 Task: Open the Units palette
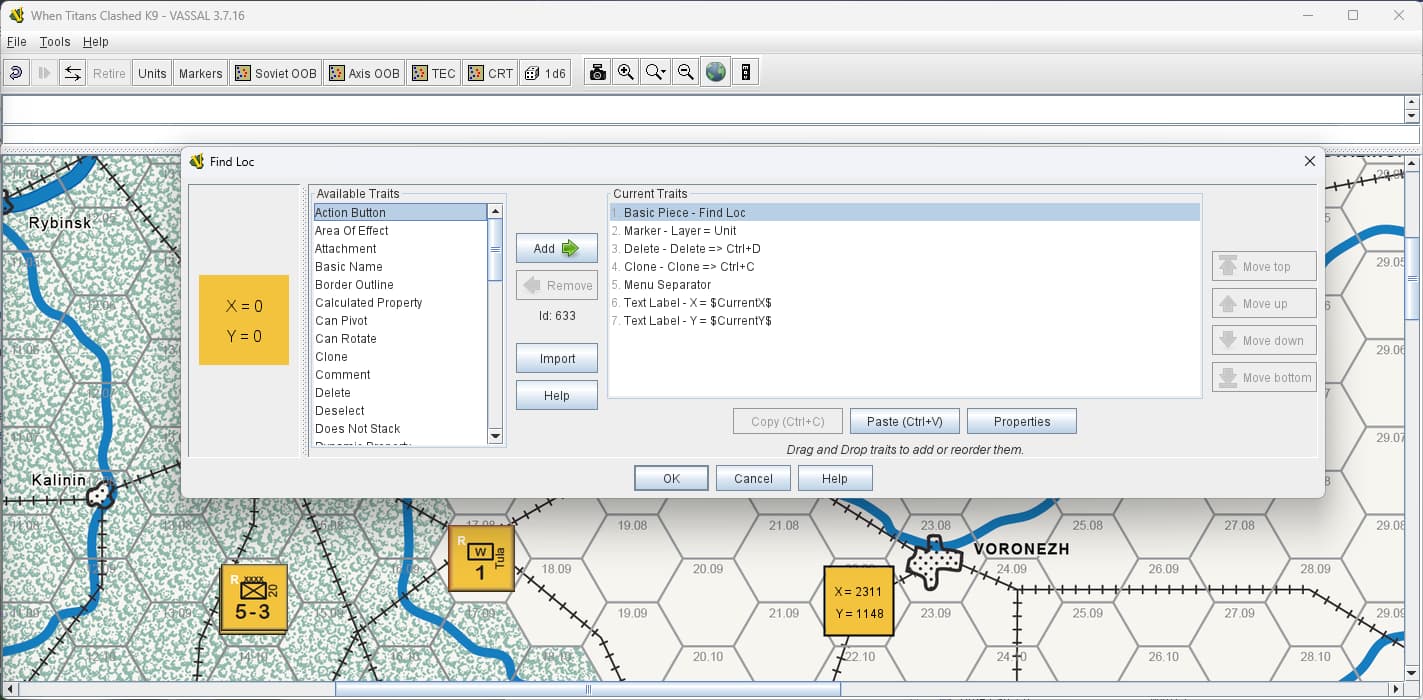pyautogui.click(x=152, y=73)
